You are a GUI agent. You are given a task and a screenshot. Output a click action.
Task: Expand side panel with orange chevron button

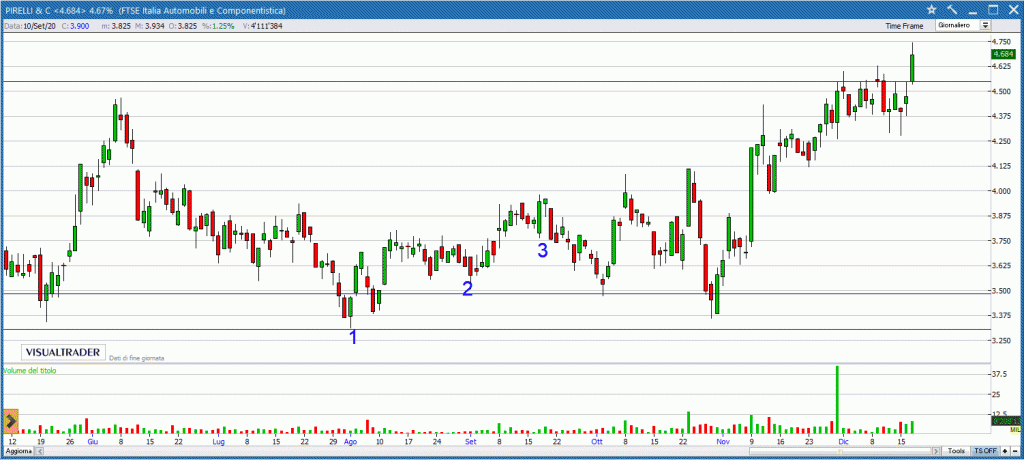pyautogui.click(x=10, y=421)
